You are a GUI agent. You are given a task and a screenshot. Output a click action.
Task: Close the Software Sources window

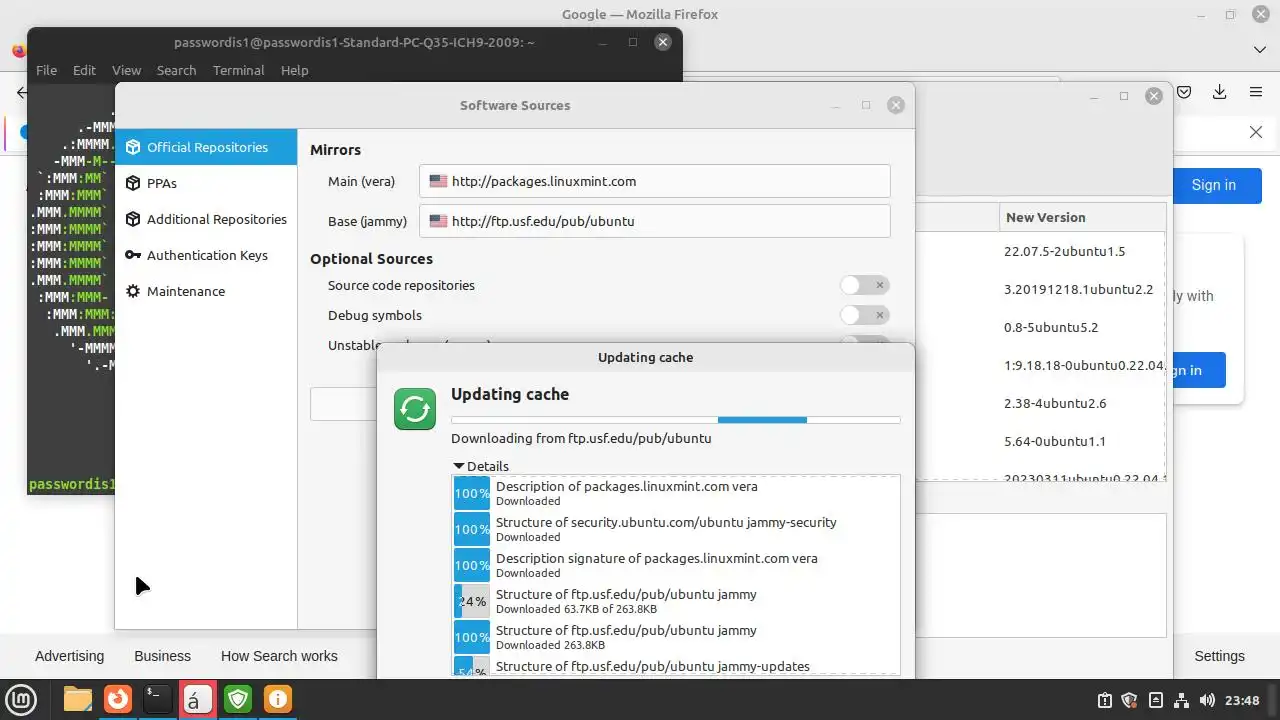coord(896,105)
